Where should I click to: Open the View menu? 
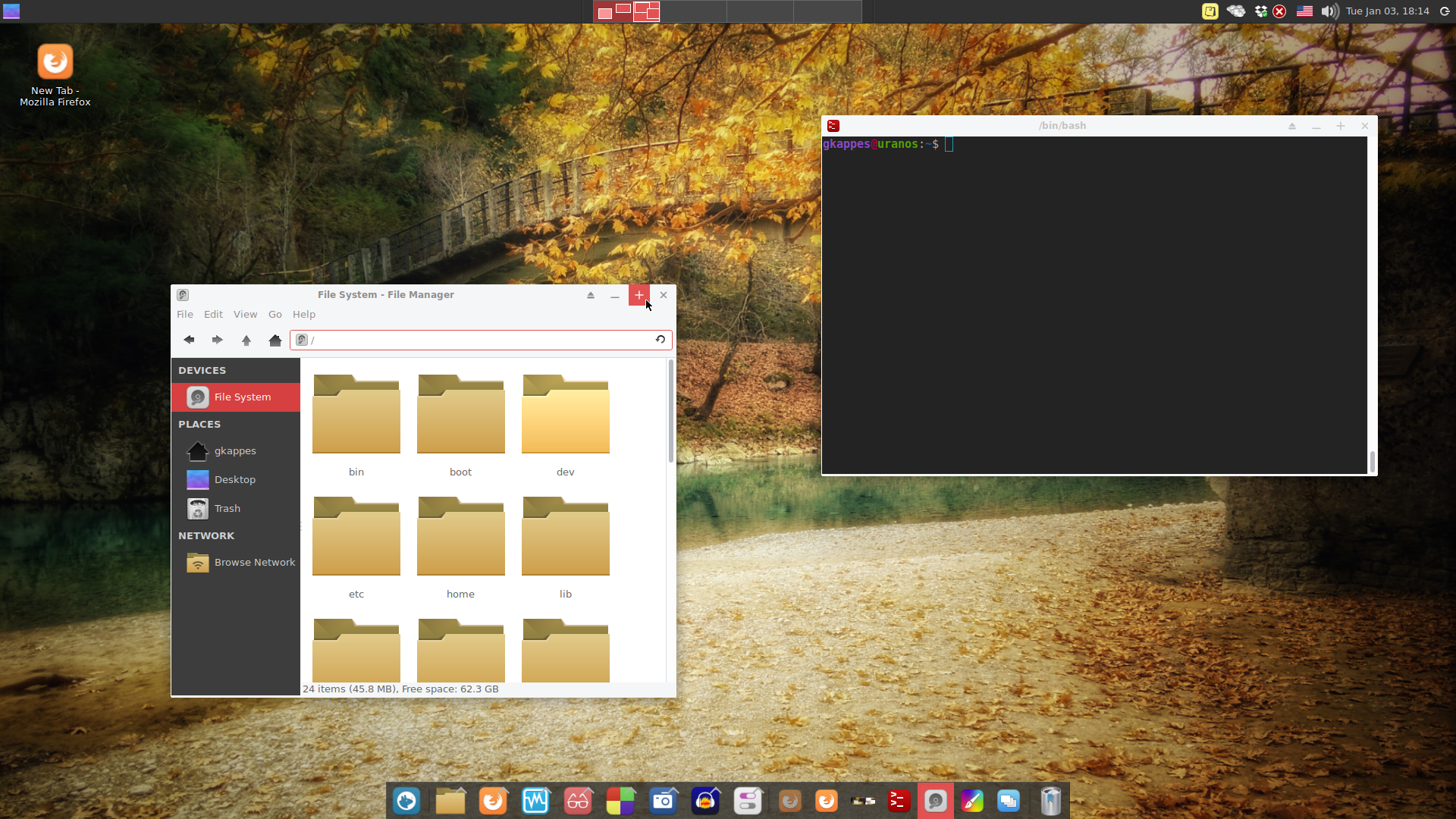coord(245,315)
